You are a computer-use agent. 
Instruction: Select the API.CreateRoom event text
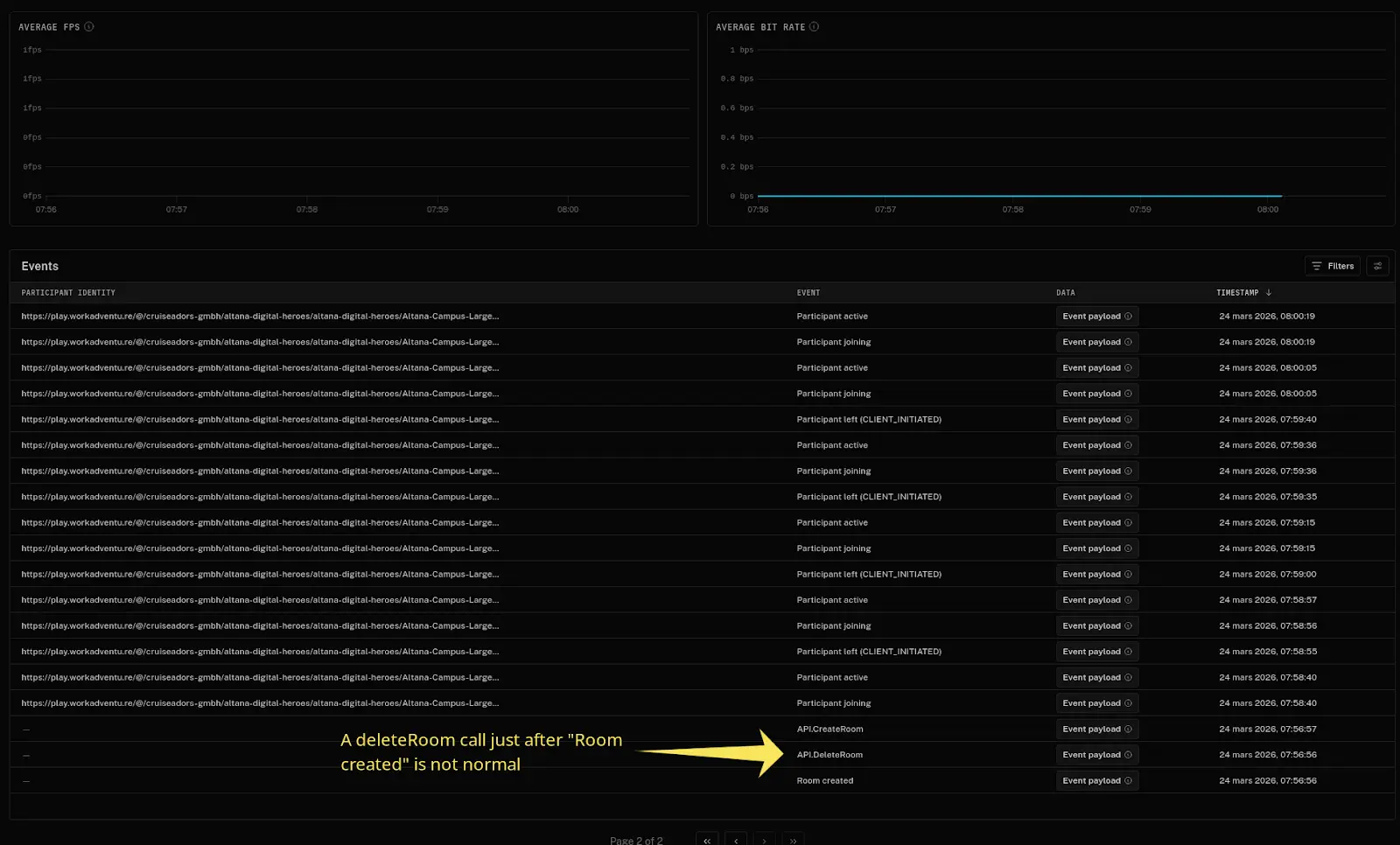tap(829, 730)
